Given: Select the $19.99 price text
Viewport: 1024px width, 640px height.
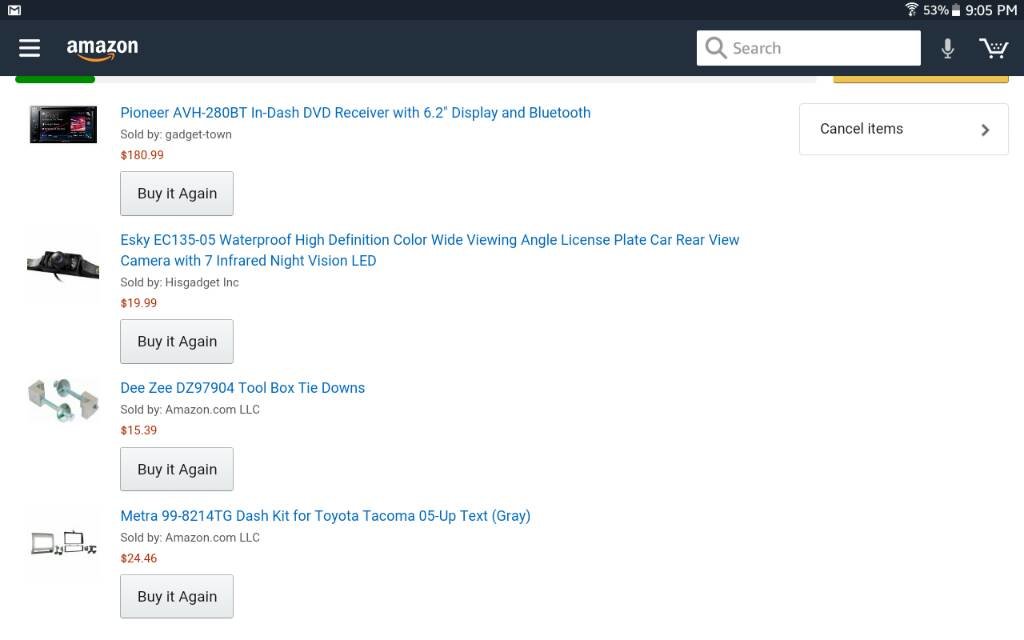Looking at the screenshot, I should [x=138, y=303].
